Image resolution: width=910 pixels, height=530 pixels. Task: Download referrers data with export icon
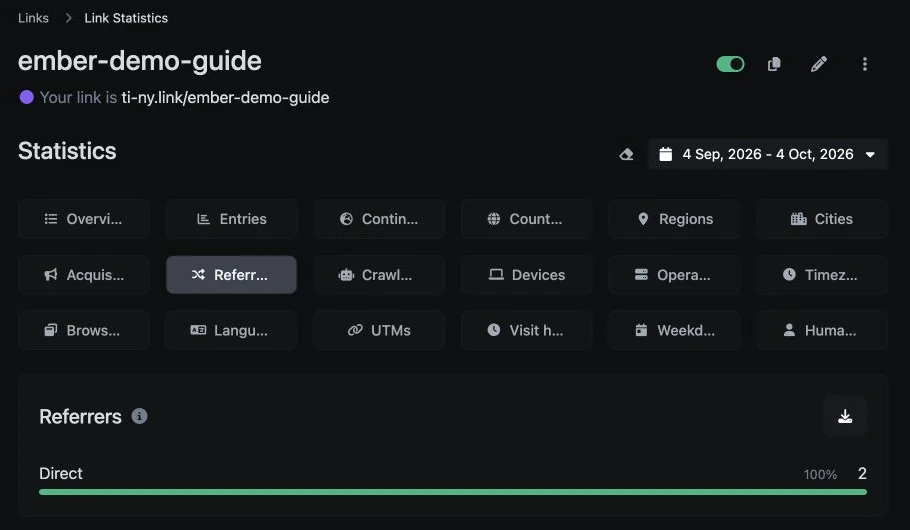coord(845,416)
